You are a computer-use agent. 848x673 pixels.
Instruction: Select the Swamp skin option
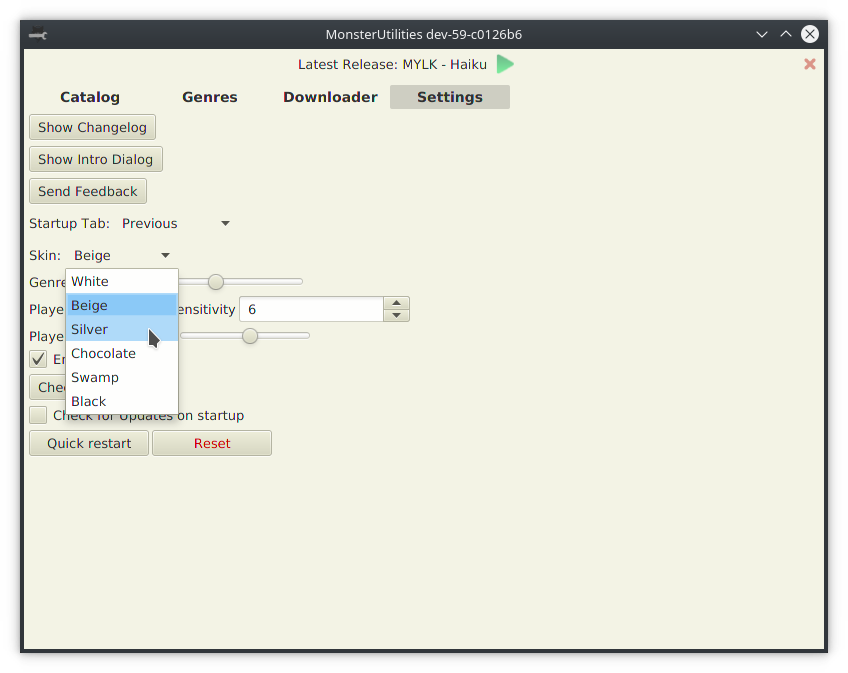(x=122, y=377)
